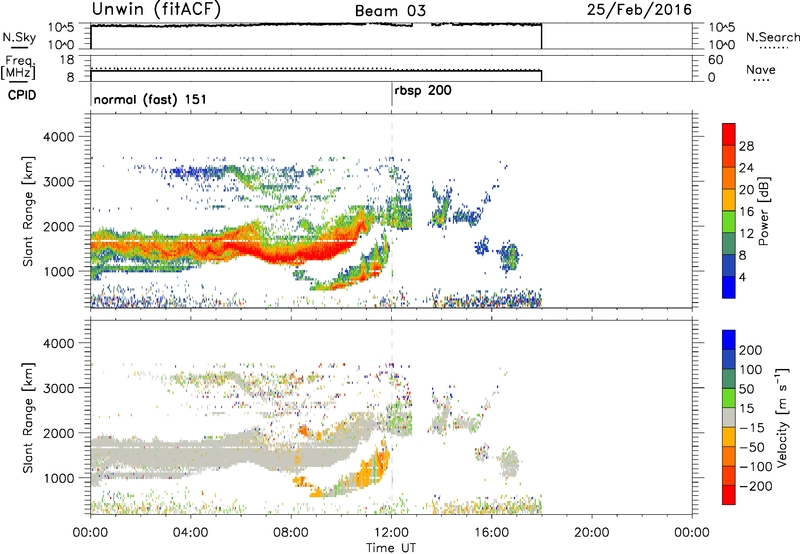The image size is (800, 554).
Task: Click the "20" value on the Power scale
Action: point(746,190)
